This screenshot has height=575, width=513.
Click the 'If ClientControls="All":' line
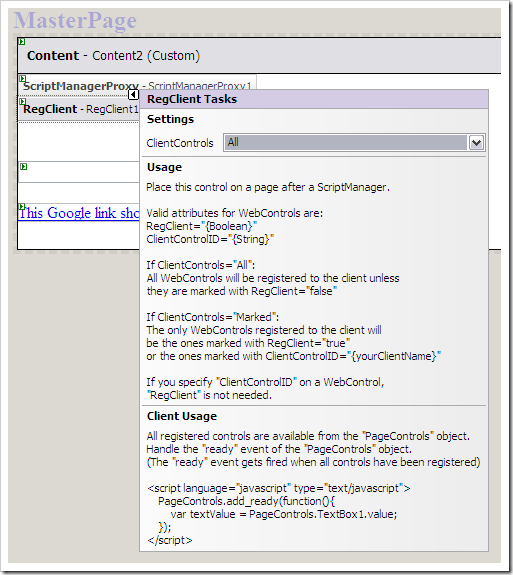tap(201, 265)
